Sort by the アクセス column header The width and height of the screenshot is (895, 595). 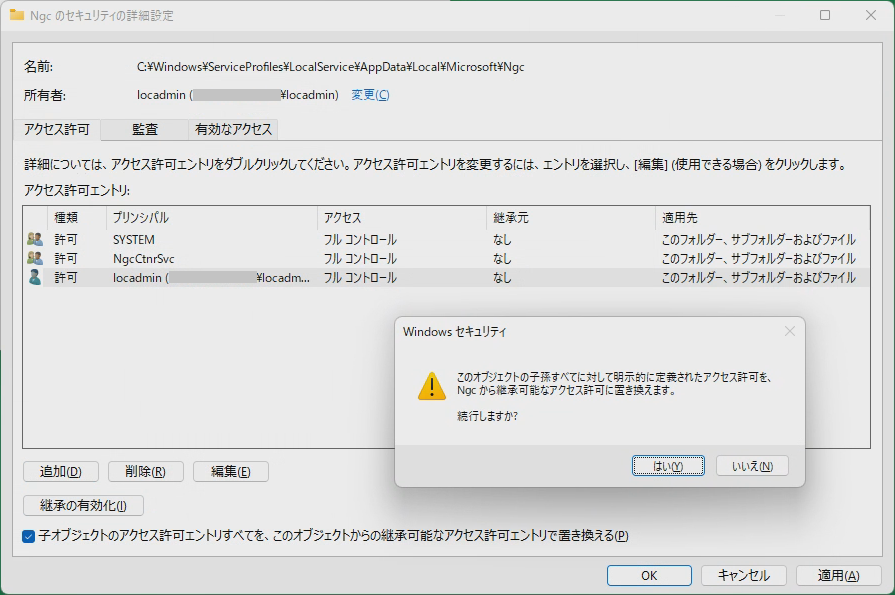tap(402, 218)
